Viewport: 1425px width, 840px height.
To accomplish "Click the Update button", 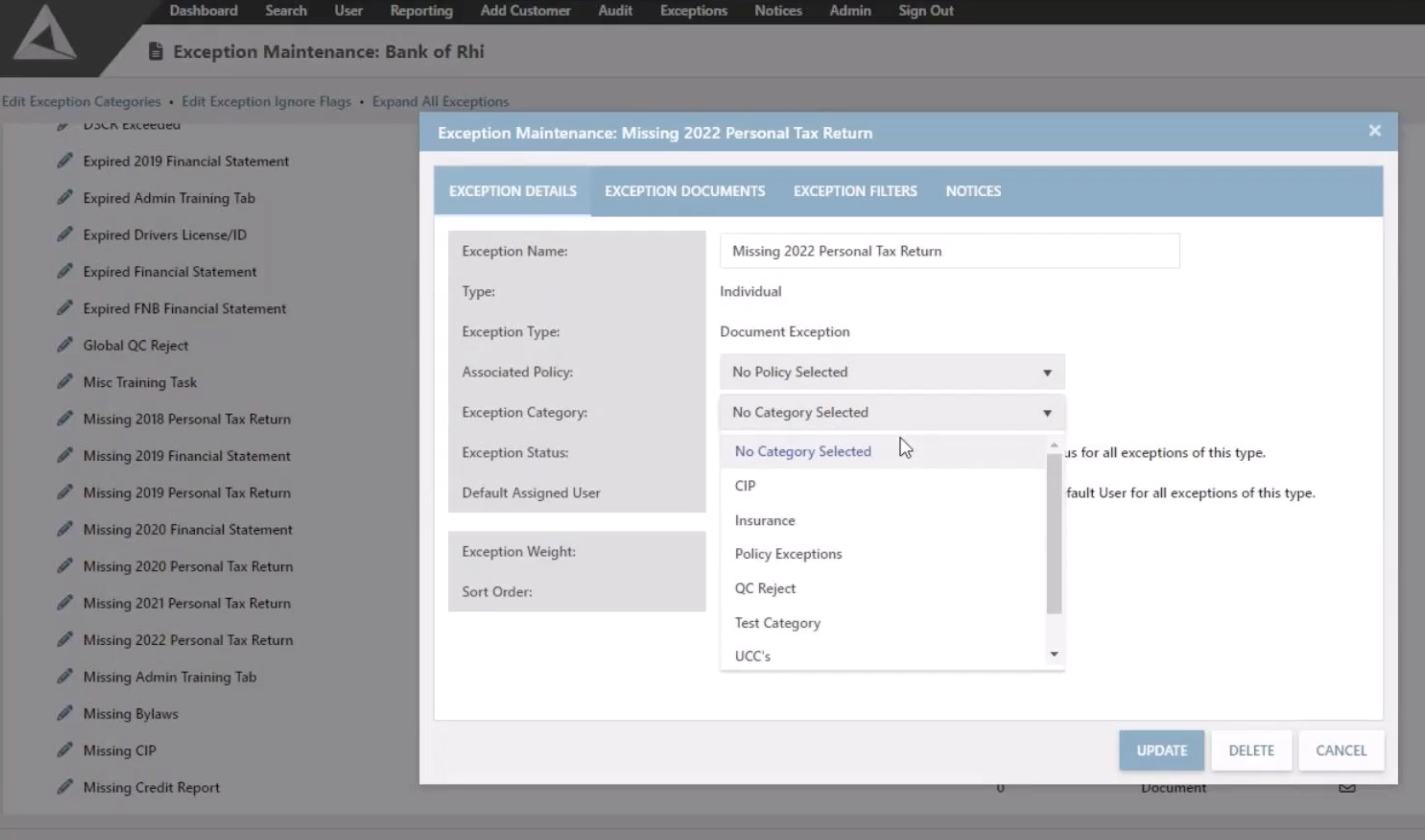I will (x=1161, y=750).
